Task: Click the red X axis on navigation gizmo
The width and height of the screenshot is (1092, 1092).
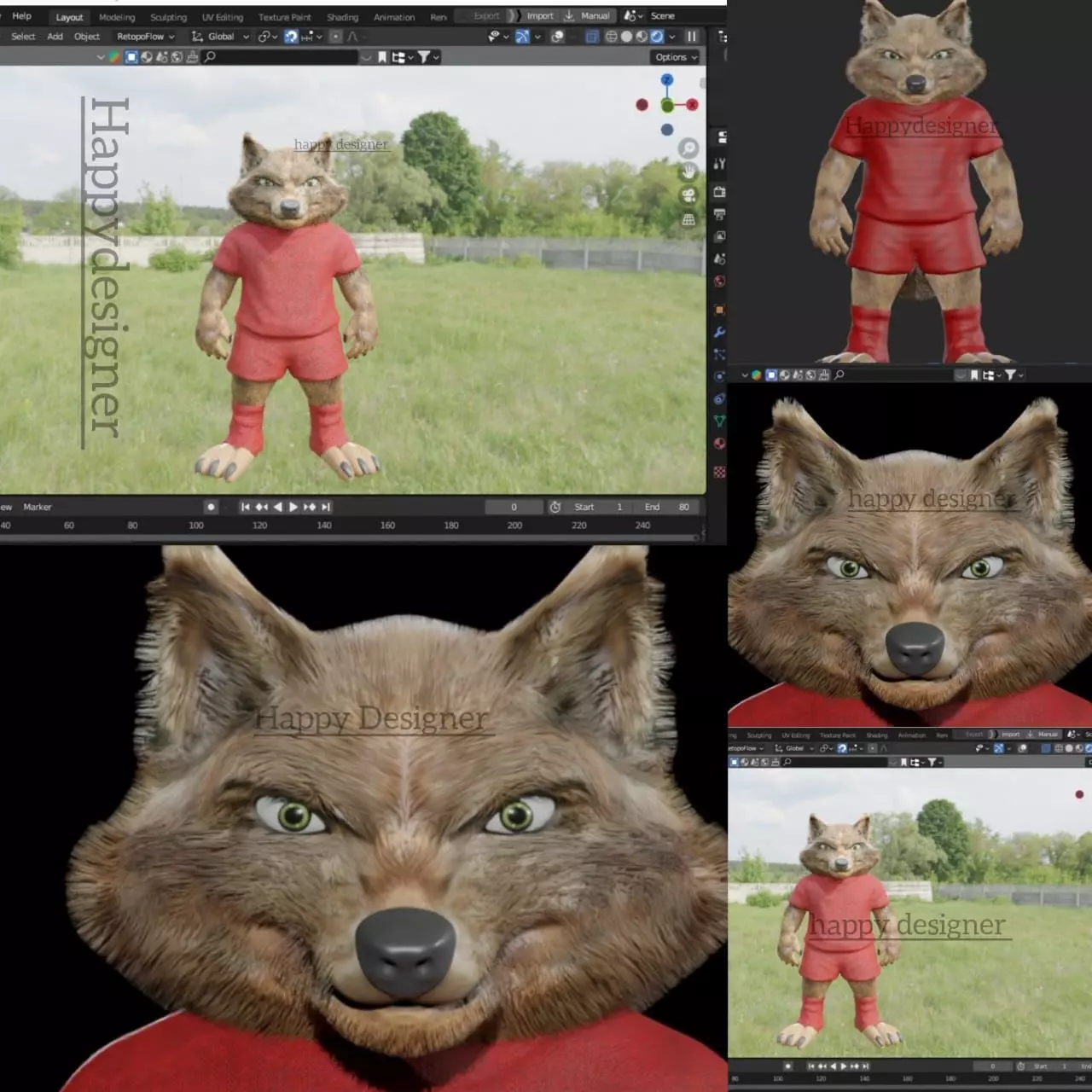Action: pos(692,105)
